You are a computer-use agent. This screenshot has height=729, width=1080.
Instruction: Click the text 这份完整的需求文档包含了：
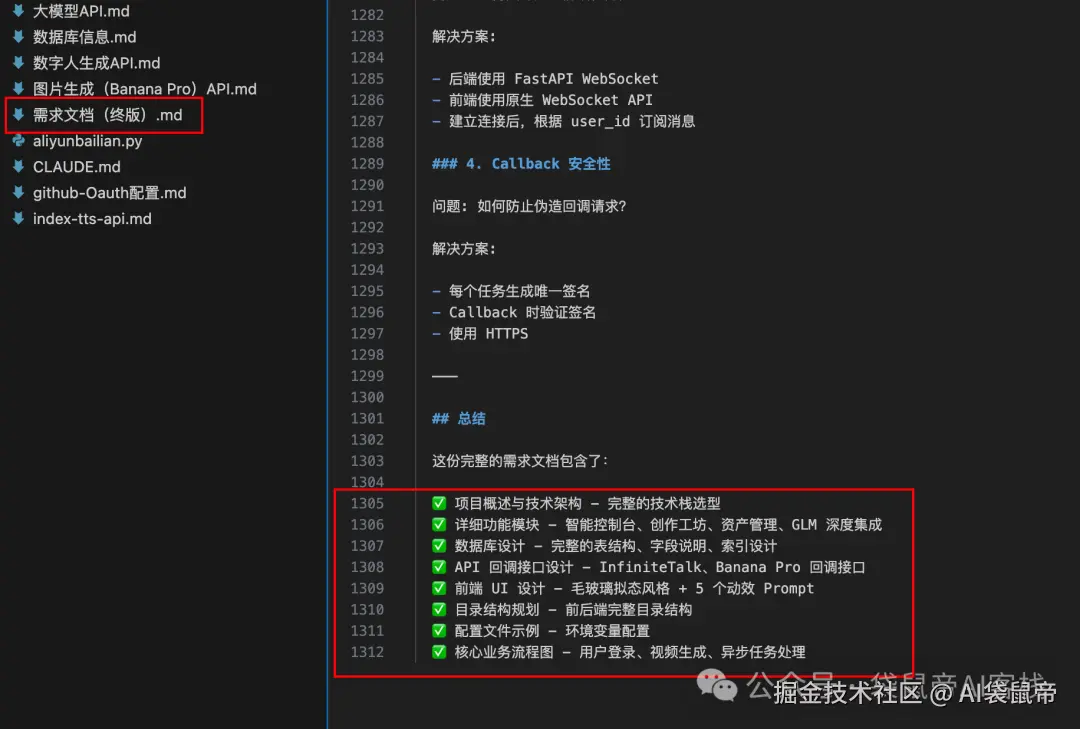(520, 461)
